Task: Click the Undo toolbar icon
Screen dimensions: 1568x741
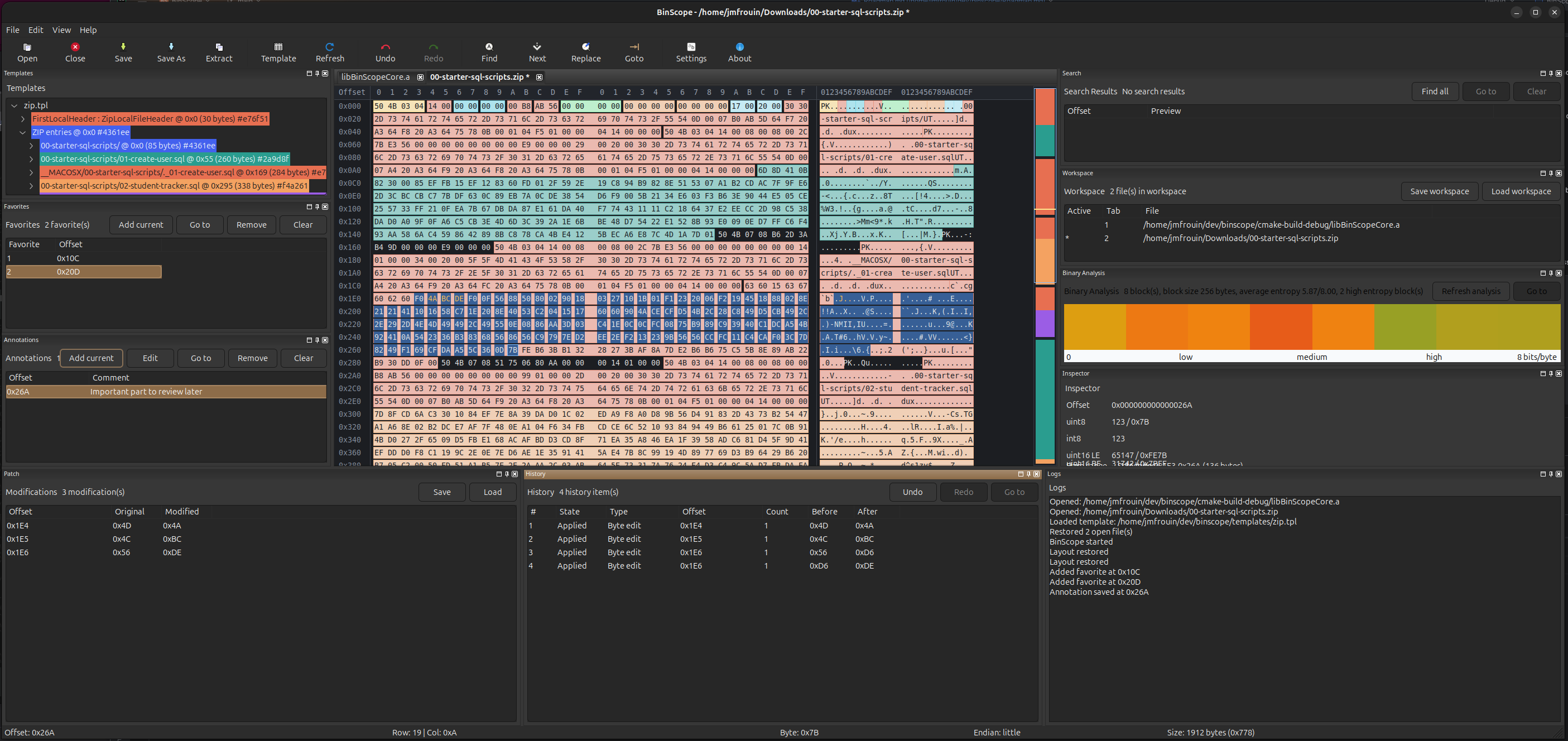Action: pos(386,52)
